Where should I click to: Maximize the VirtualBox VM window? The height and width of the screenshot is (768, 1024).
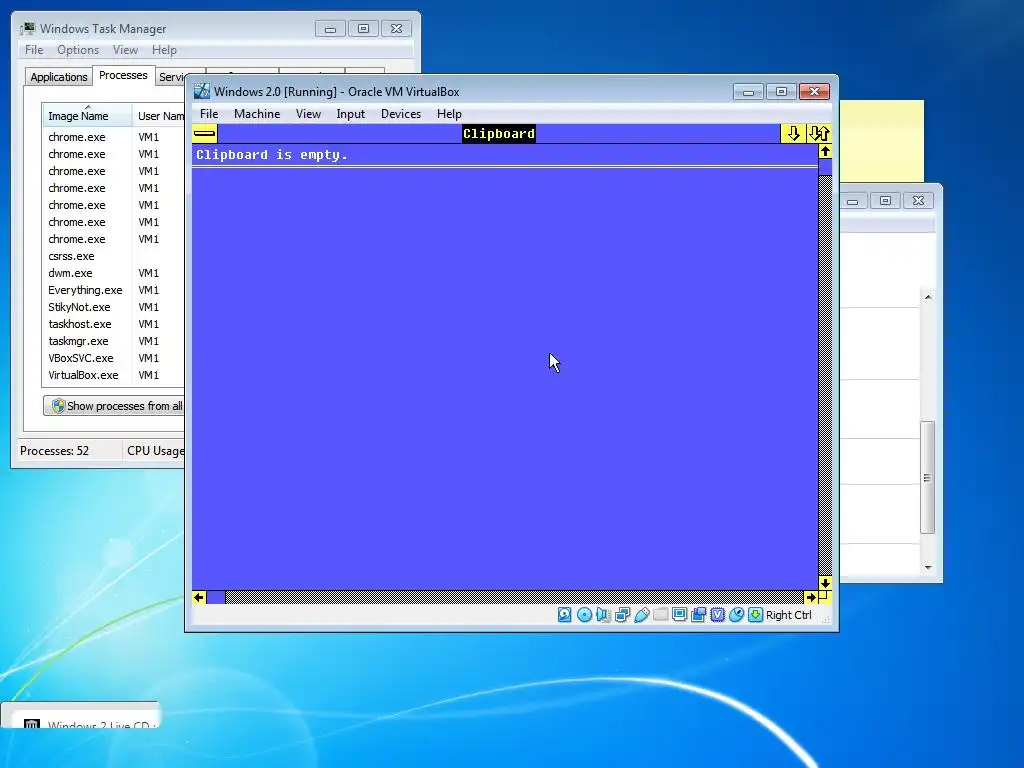pos(781,92)
